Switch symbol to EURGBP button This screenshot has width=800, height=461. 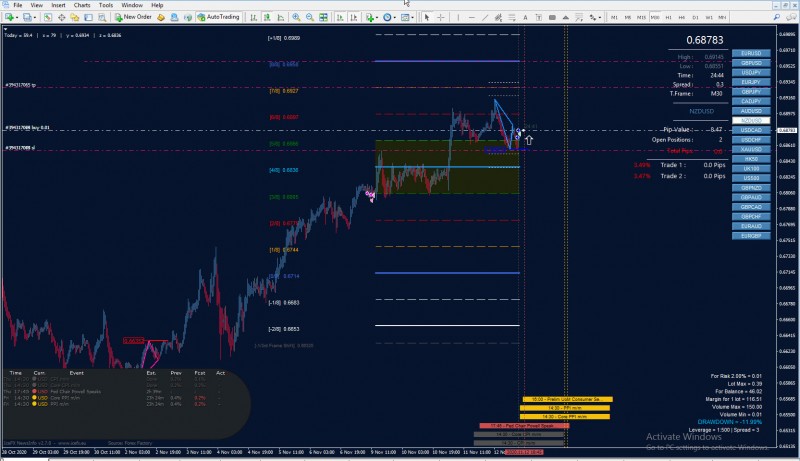[x=751, y=236]
